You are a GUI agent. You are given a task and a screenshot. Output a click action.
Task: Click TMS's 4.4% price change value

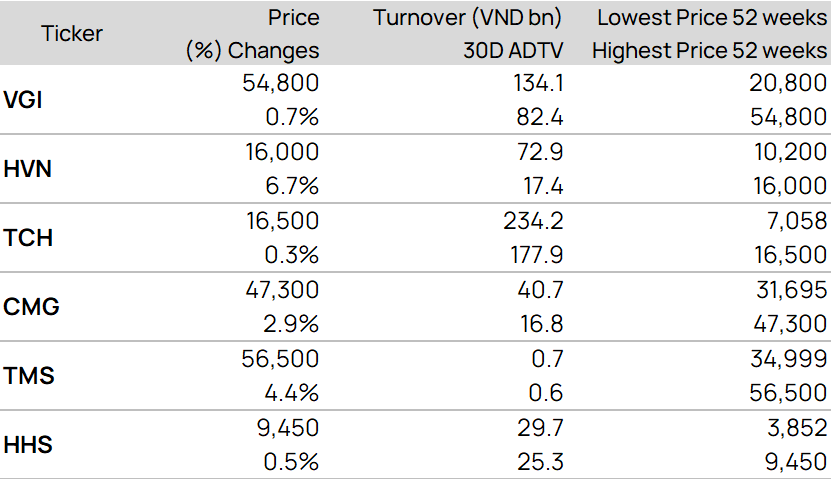click(292, 394)
